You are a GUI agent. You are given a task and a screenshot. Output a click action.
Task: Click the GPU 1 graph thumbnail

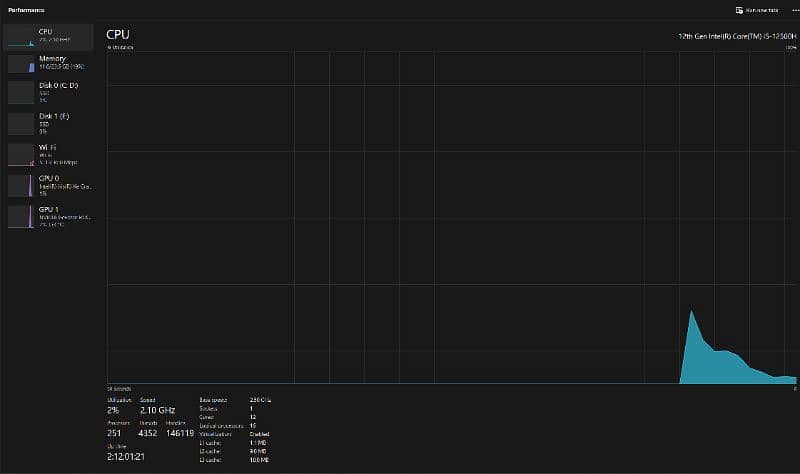pos(20,217)
